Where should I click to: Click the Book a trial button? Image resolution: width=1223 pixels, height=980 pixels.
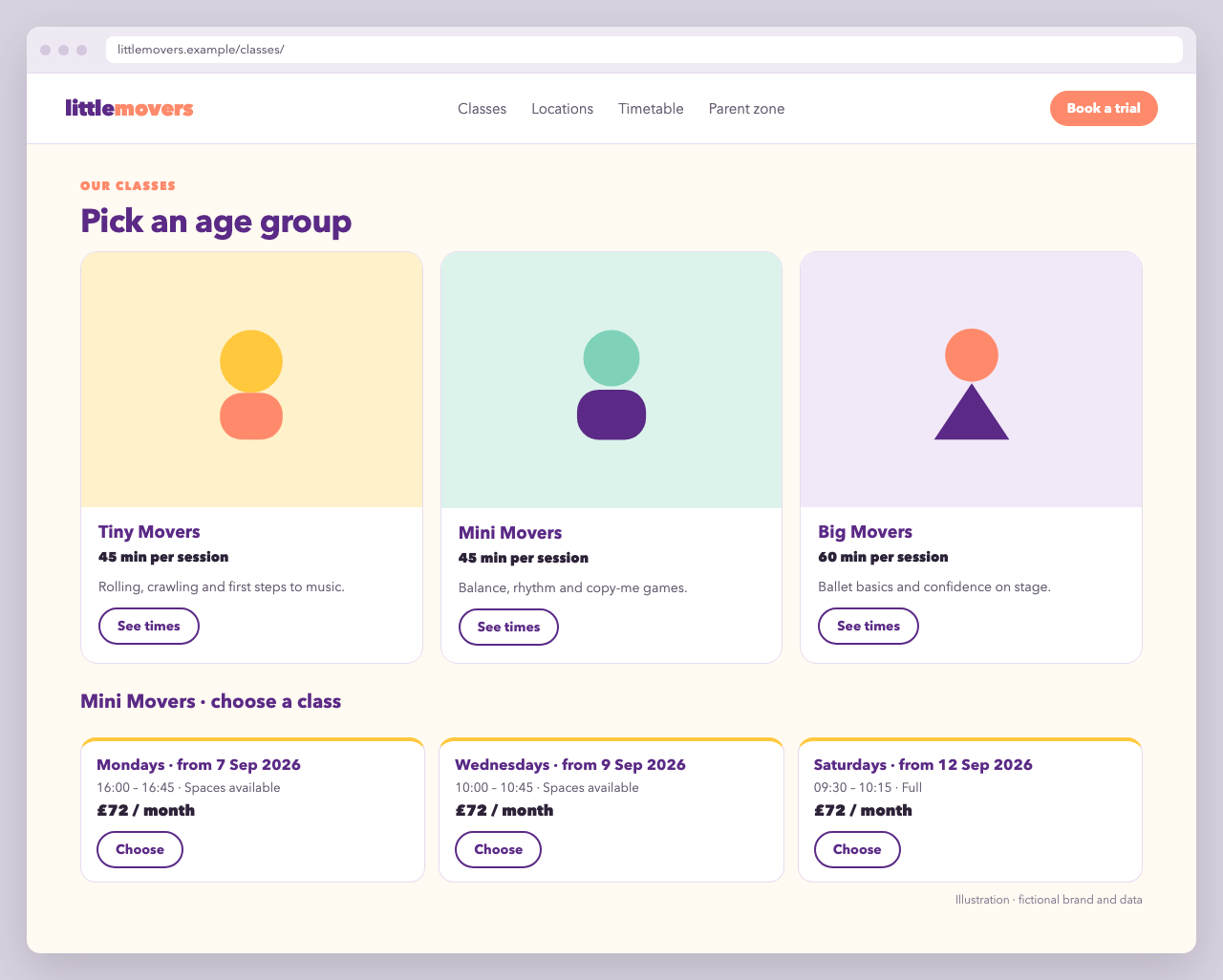[1104, 108]
